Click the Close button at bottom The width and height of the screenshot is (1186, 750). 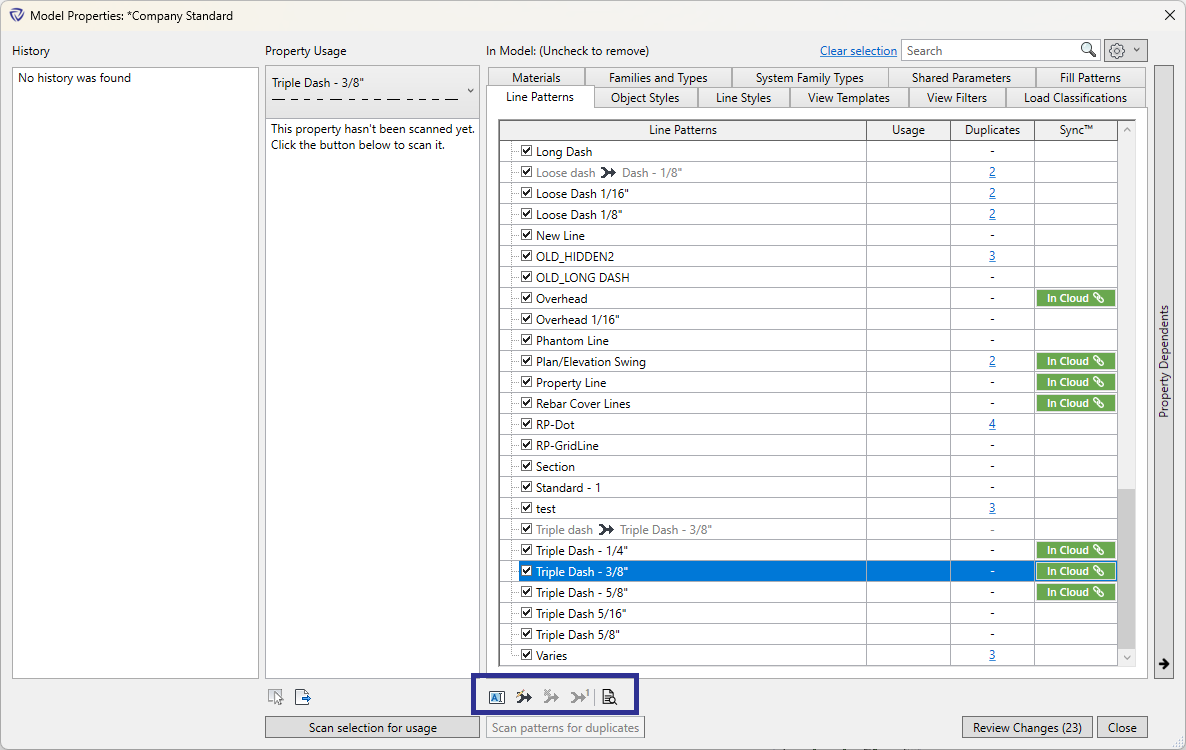(x=1122, y=727)
